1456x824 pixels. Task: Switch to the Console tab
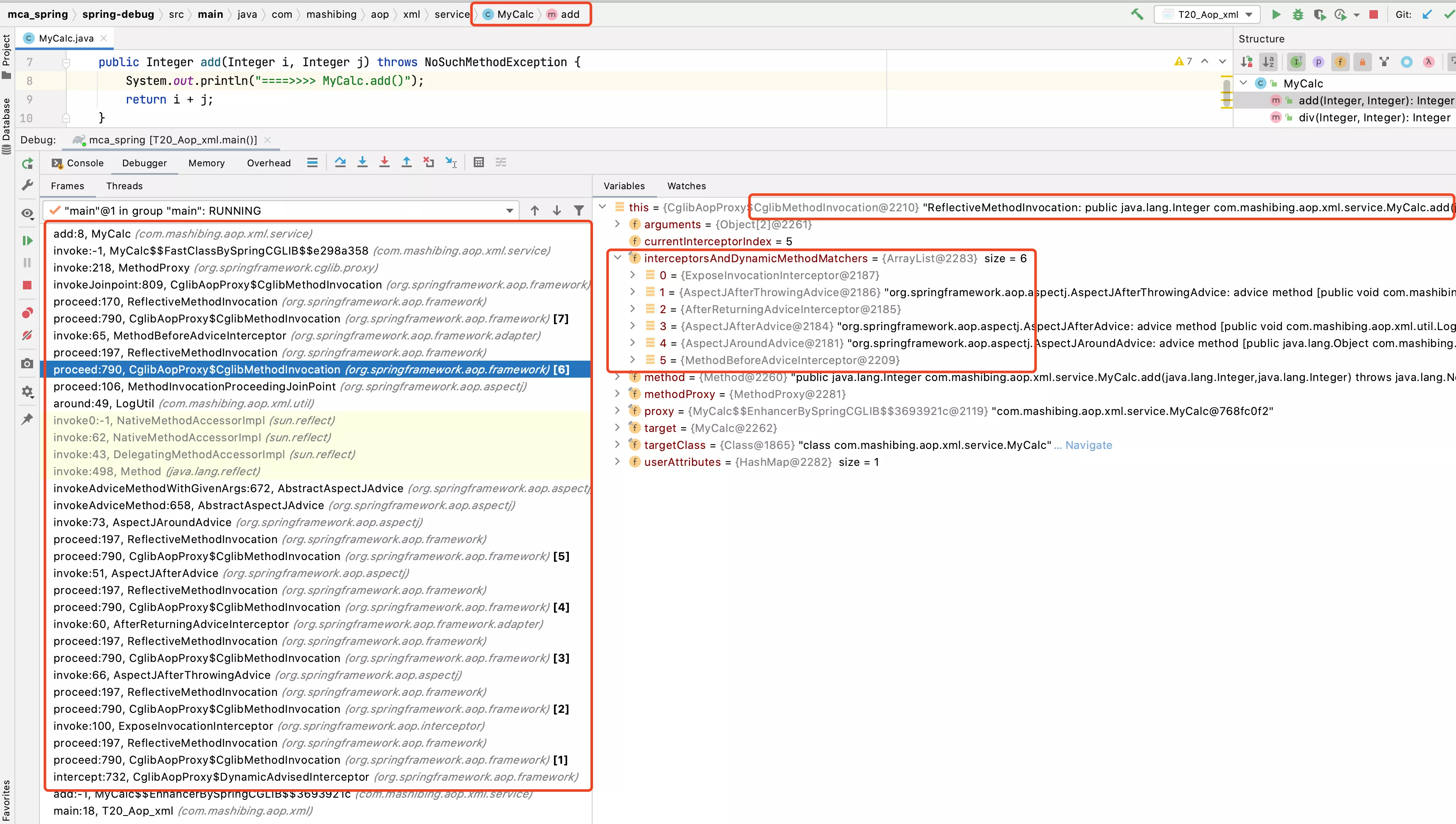(78, 163)
